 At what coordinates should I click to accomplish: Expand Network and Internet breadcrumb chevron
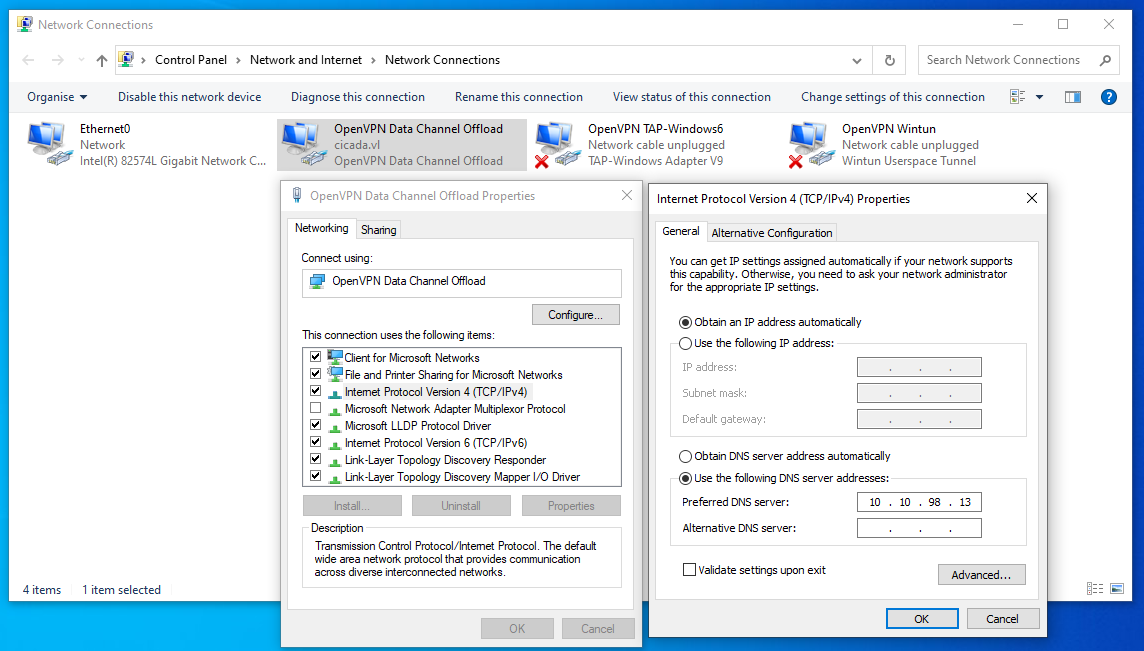pos(374,61)
